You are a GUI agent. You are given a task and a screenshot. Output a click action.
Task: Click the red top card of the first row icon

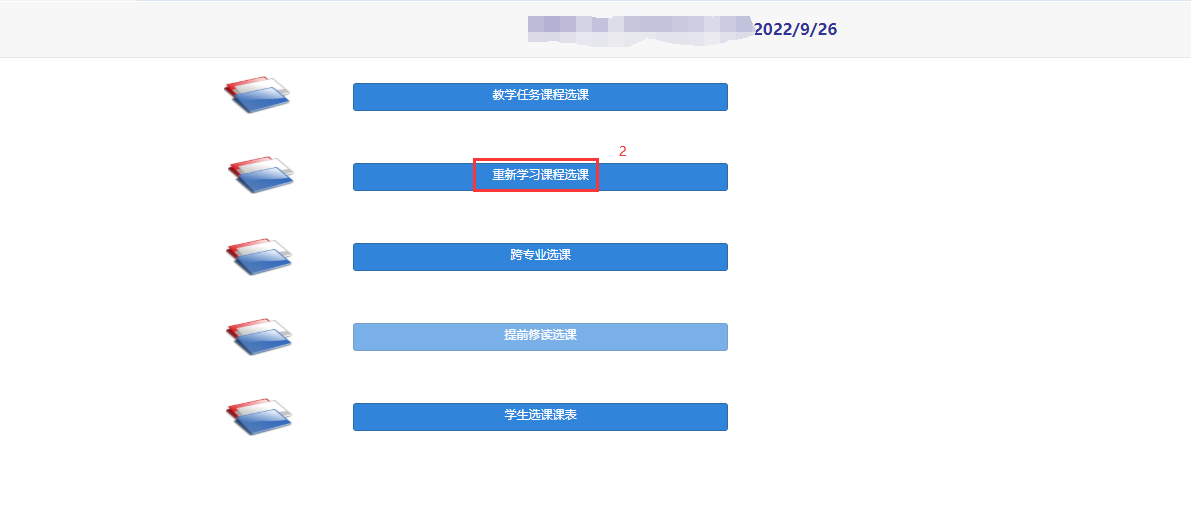(x=243, y=84)
